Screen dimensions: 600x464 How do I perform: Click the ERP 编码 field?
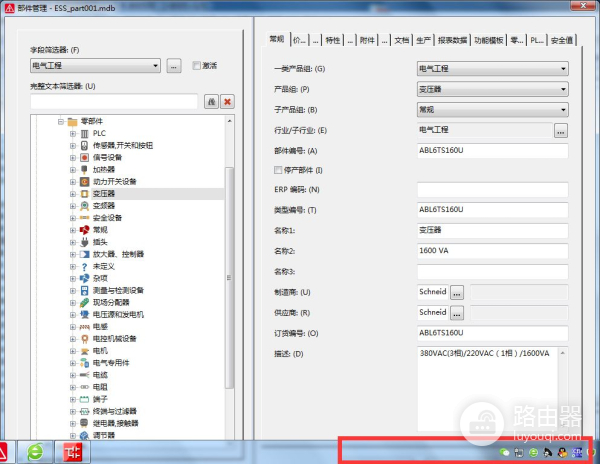pyautogui.click(x=492, y=190)
